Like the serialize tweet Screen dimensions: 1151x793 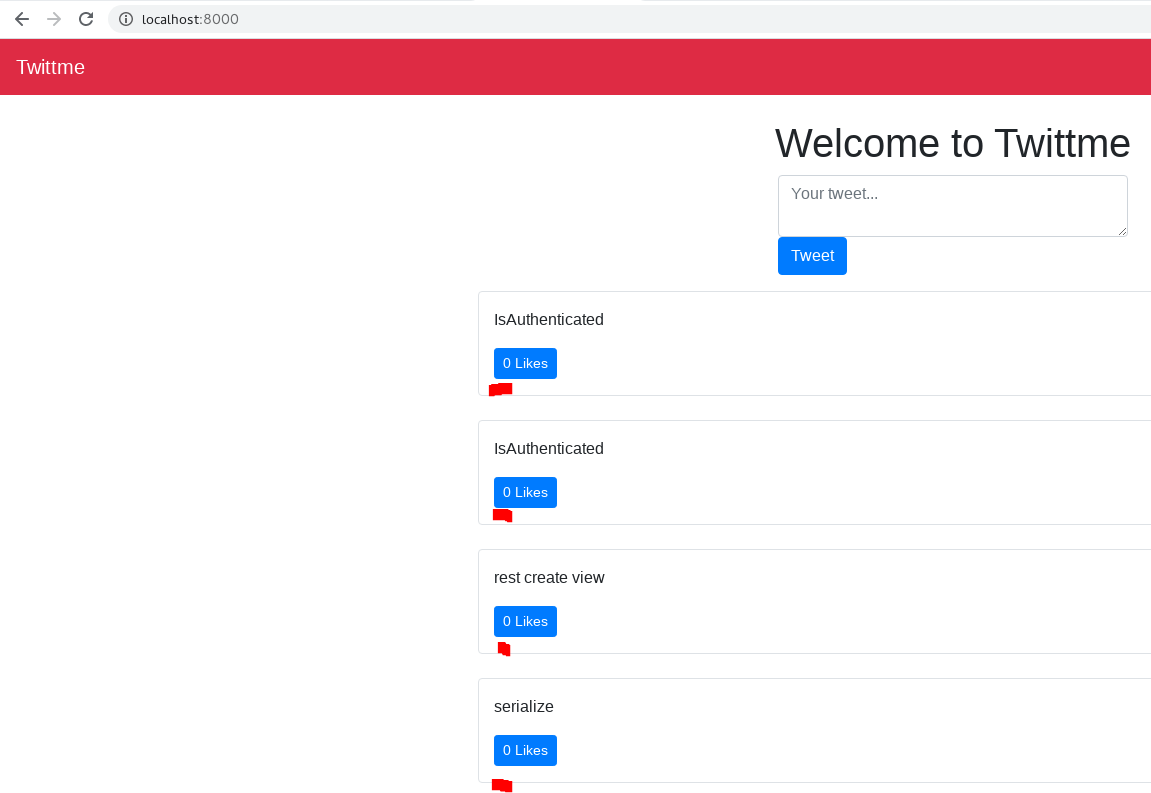pyautogui.click(x=525, y=750)
